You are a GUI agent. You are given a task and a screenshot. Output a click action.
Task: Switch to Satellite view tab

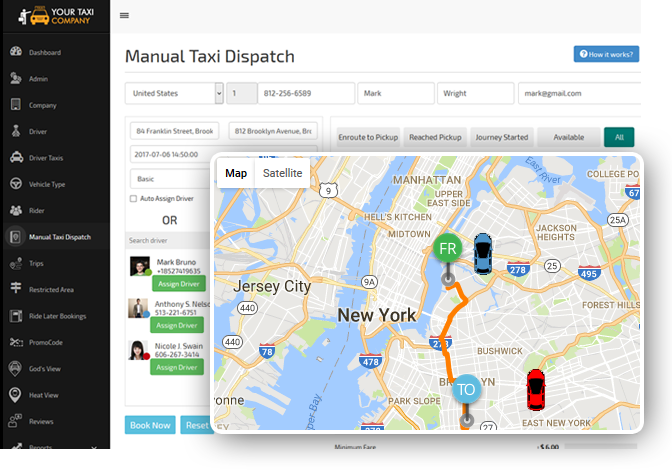[x=282, y=173]
